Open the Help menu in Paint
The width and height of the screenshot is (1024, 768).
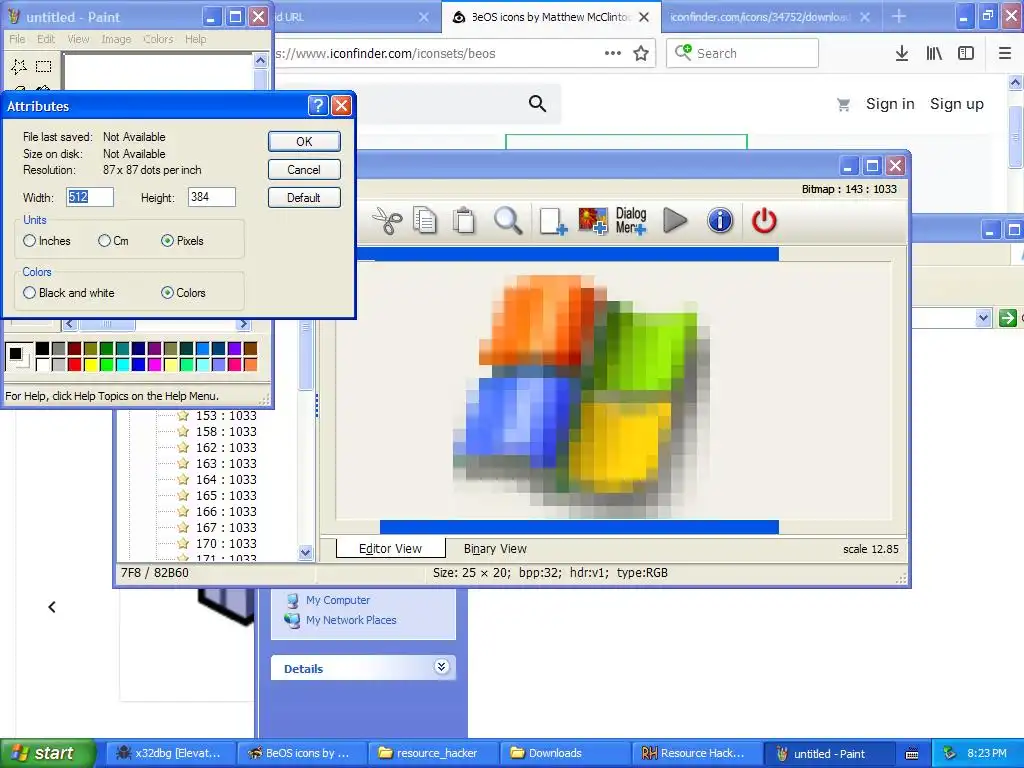pyautogui.click(x=195, y=39)
